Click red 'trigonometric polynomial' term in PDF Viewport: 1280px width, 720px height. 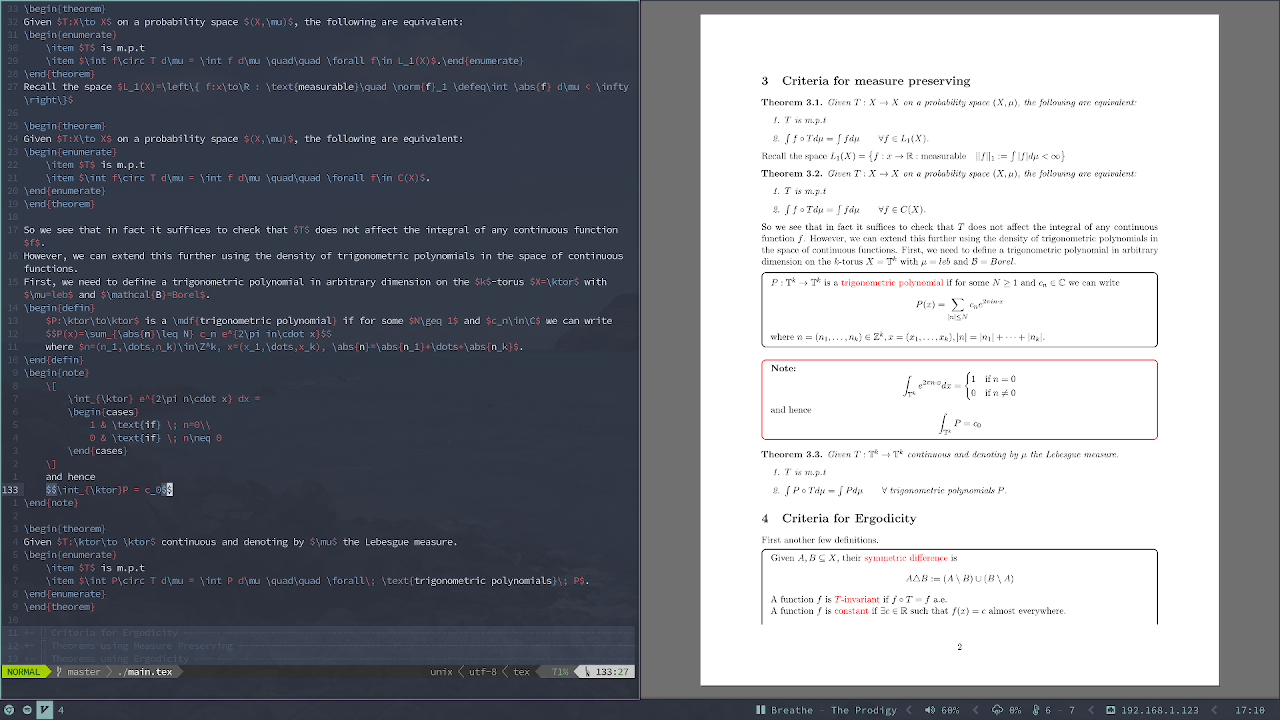coord(893,283)
